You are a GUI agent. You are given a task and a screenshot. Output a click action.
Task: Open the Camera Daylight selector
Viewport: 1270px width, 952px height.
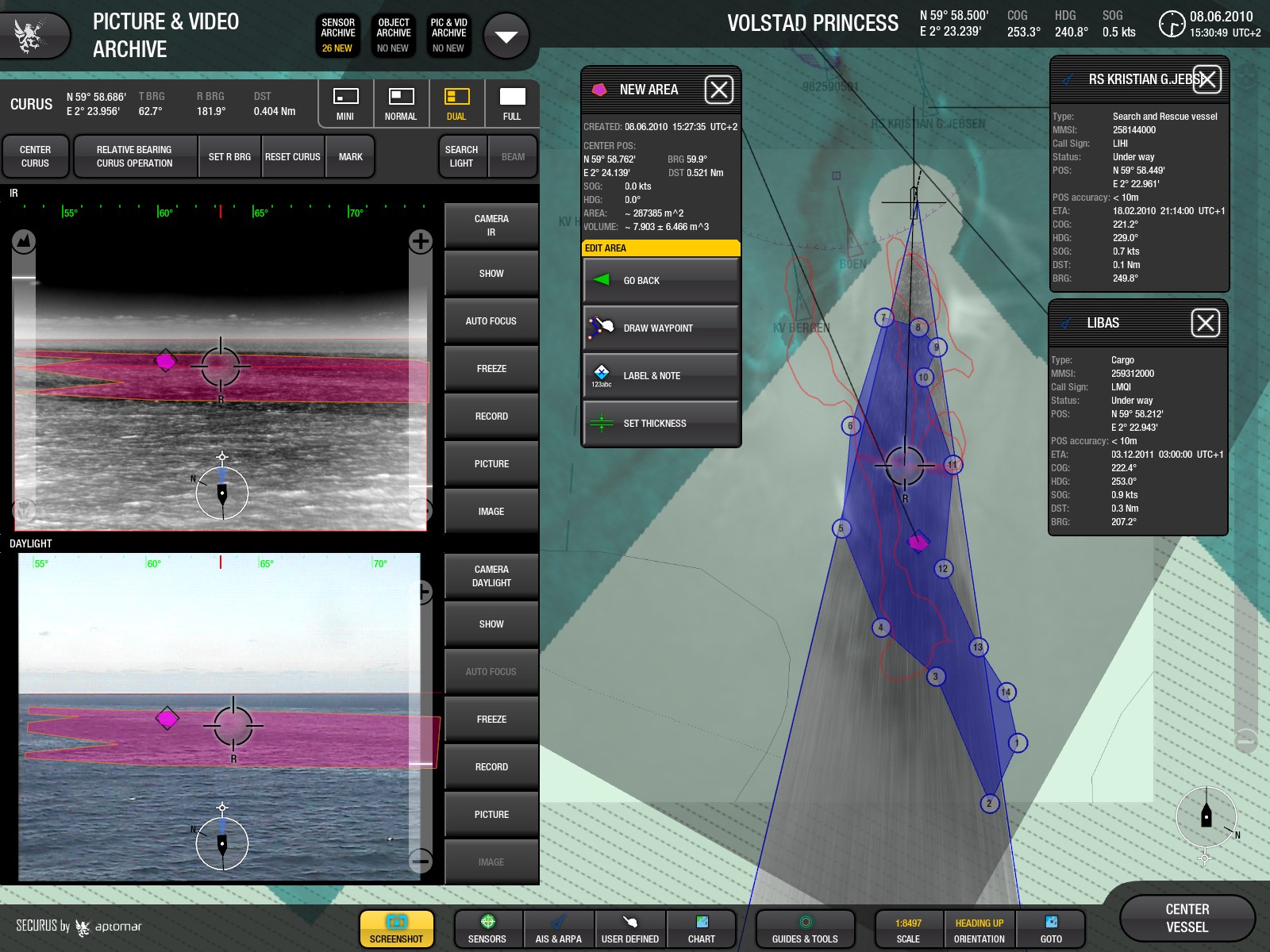click(x=491, y=576)
